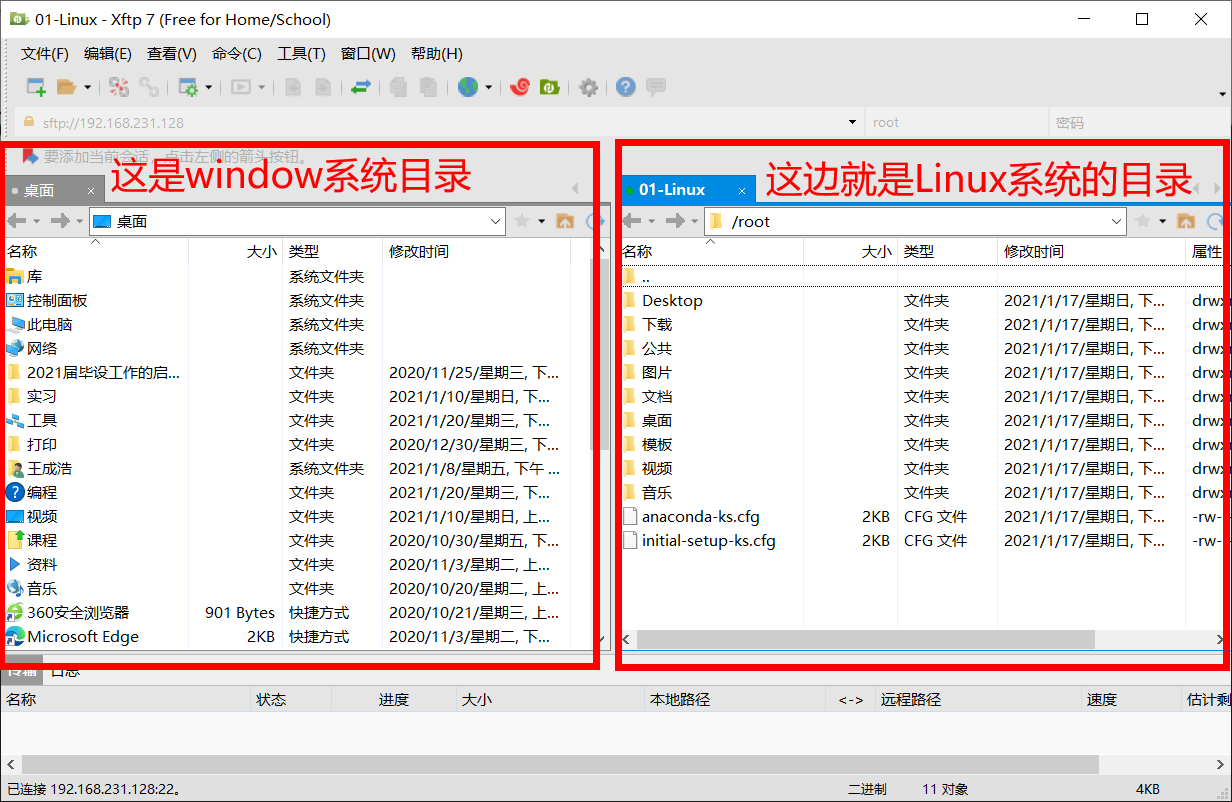Open the globe icon's dropdown arrow
Screen dimensions: 1232x802
489,87
